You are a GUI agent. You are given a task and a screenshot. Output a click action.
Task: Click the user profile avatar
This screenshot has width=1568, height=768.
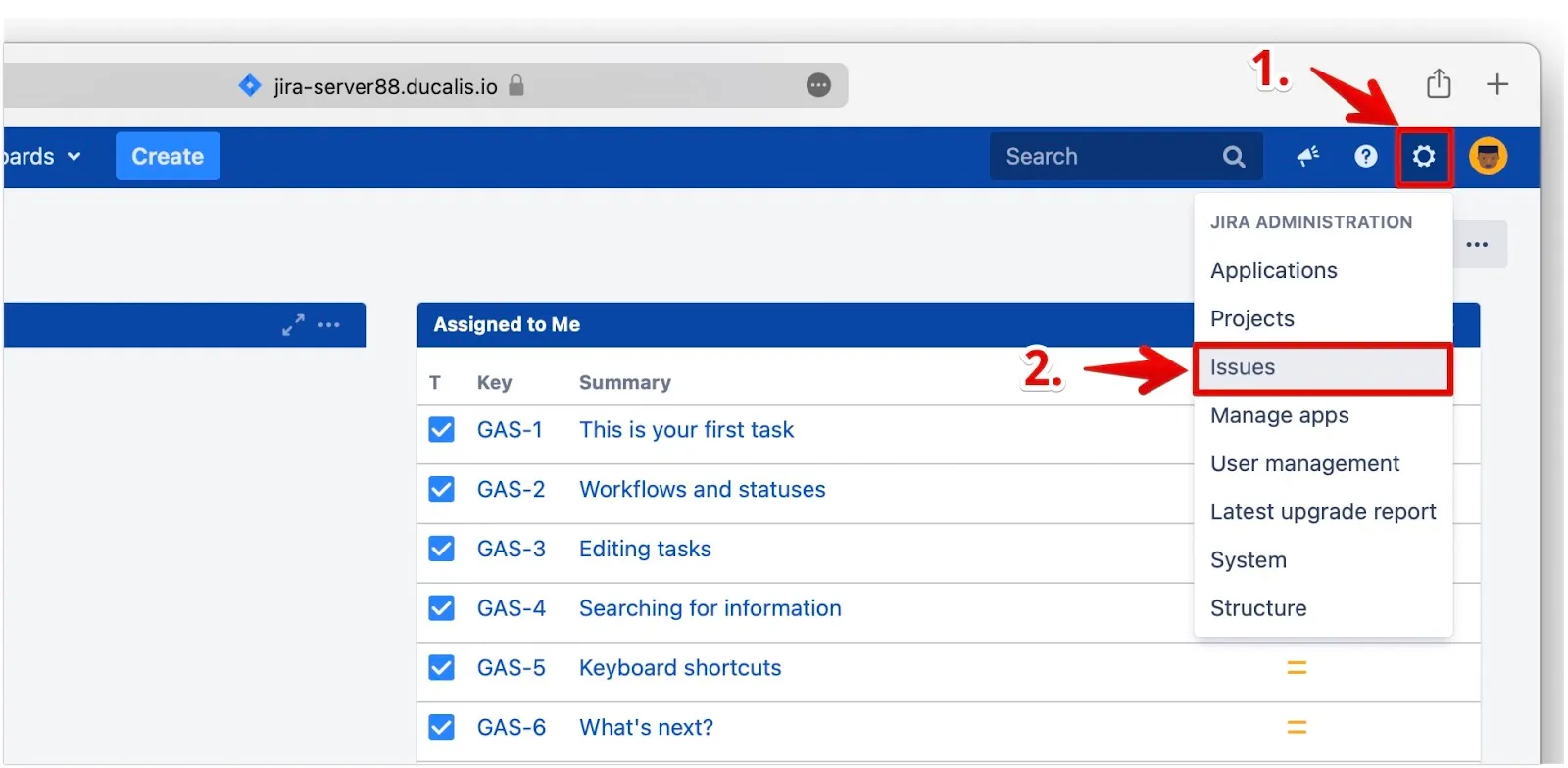[1488, 156]
